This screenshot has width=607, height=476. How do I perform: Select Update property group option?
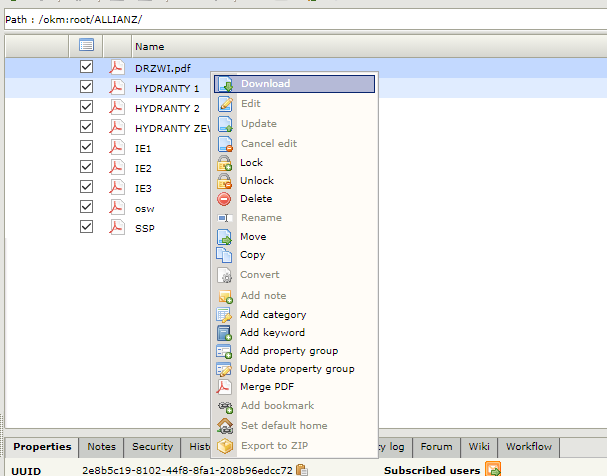297,369
